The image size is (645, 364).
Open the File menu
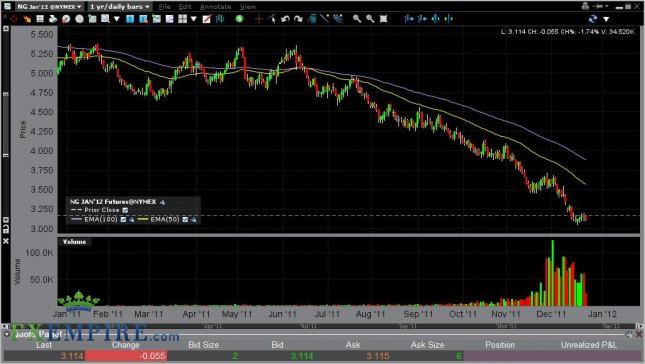click(165, 7)
